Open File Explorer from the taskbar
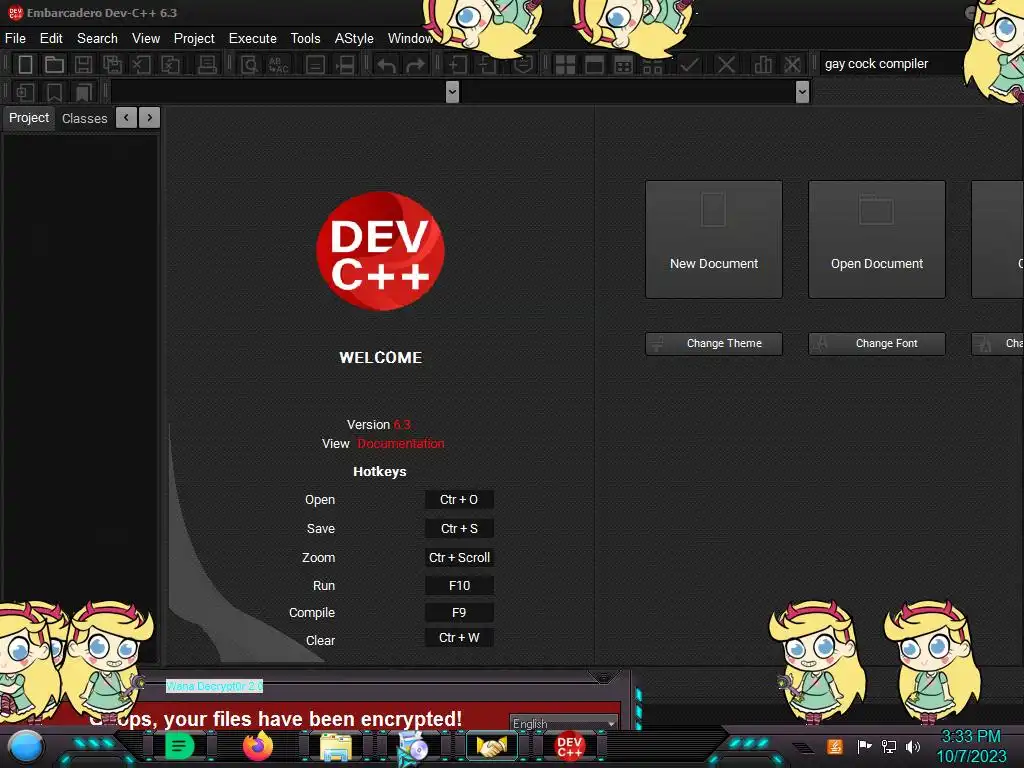Image resolution: width=1024 pixels, height=768 pixels. pyautogui.click(x=336, y=746)
